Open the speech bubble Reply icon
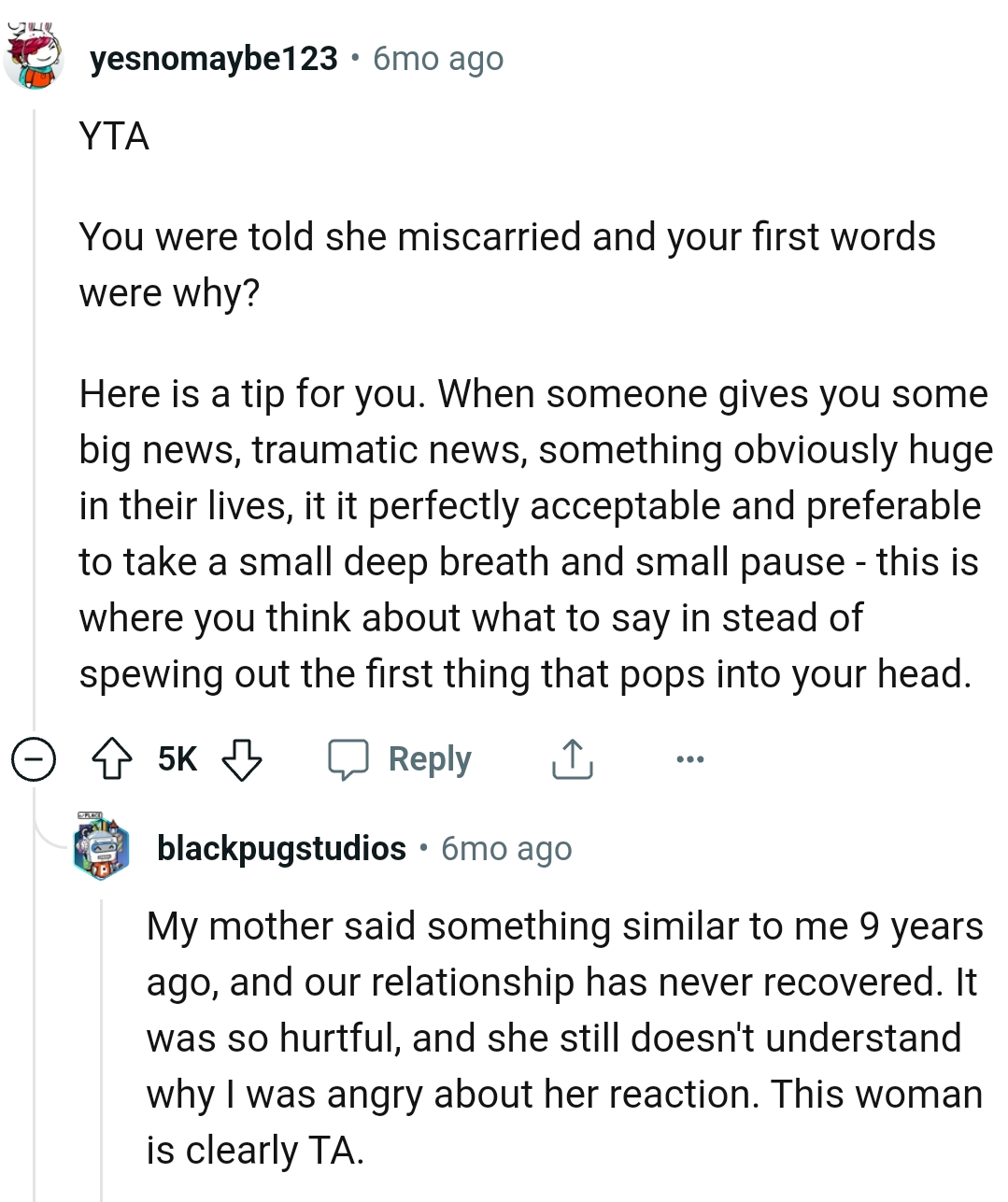 (348, 759)
